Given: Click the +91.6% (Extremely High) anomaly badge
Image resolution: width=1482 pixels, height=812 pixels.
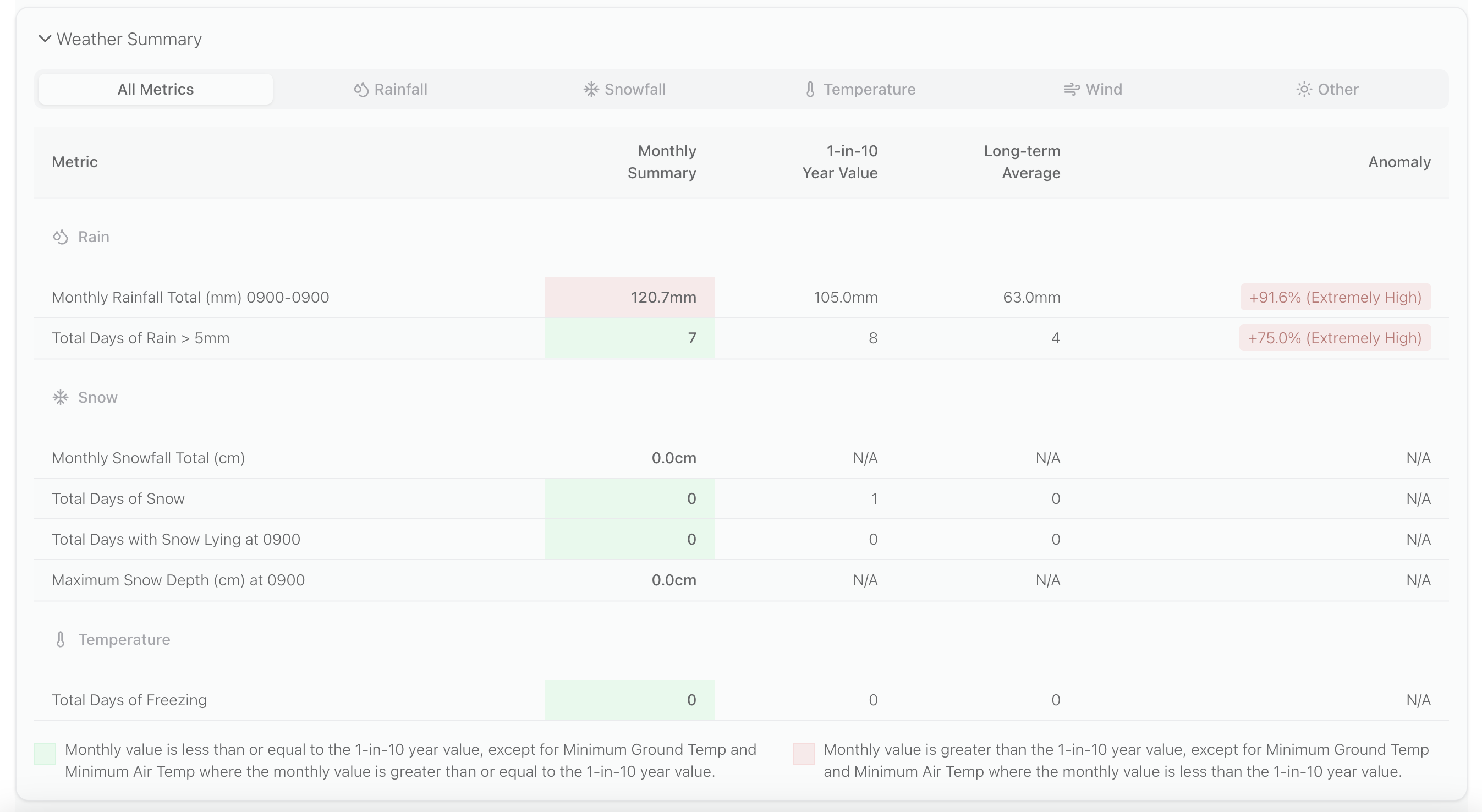Looking at the screenshot, I should tap(1335, 297).
